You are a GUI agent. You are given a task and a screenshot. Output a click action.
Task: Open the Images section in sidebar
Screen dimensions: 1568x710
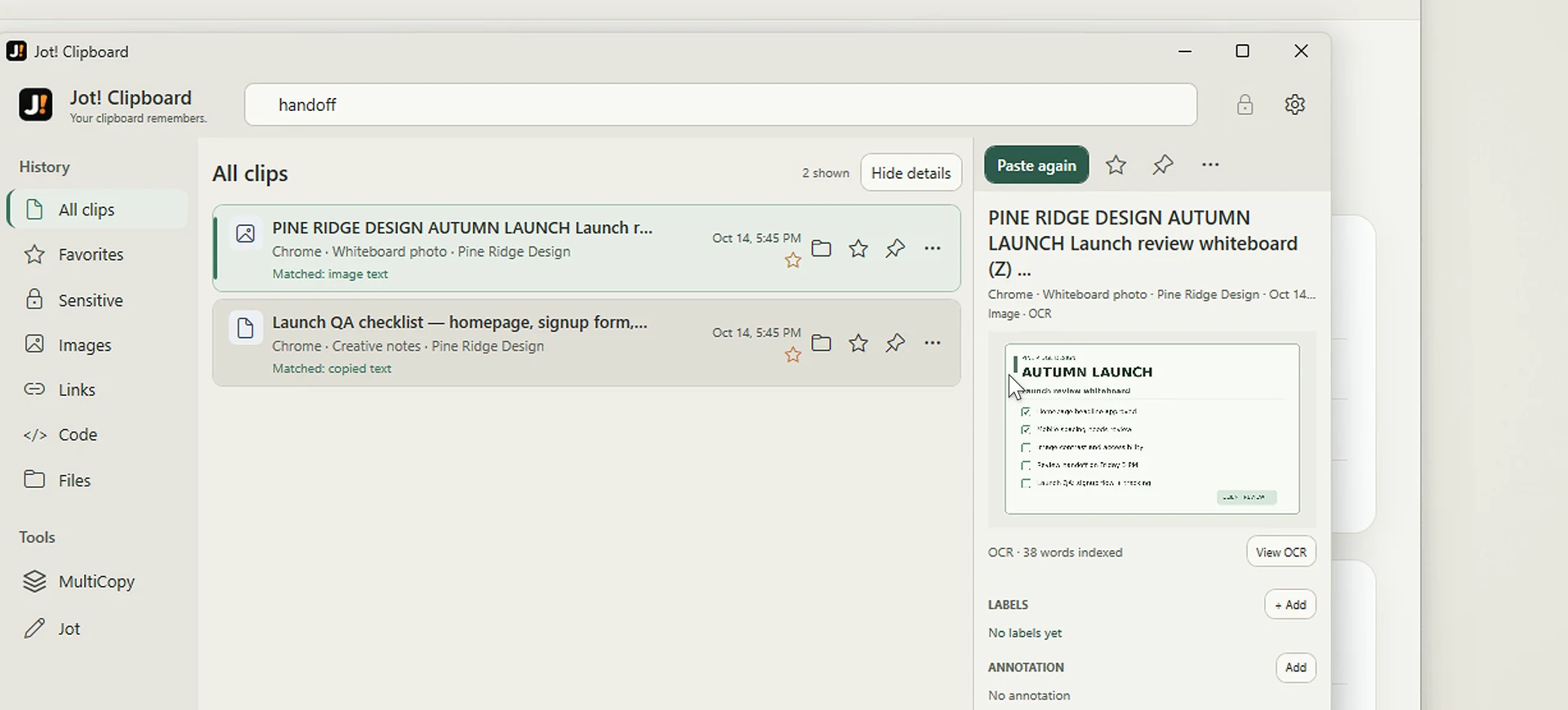[98, 345]
